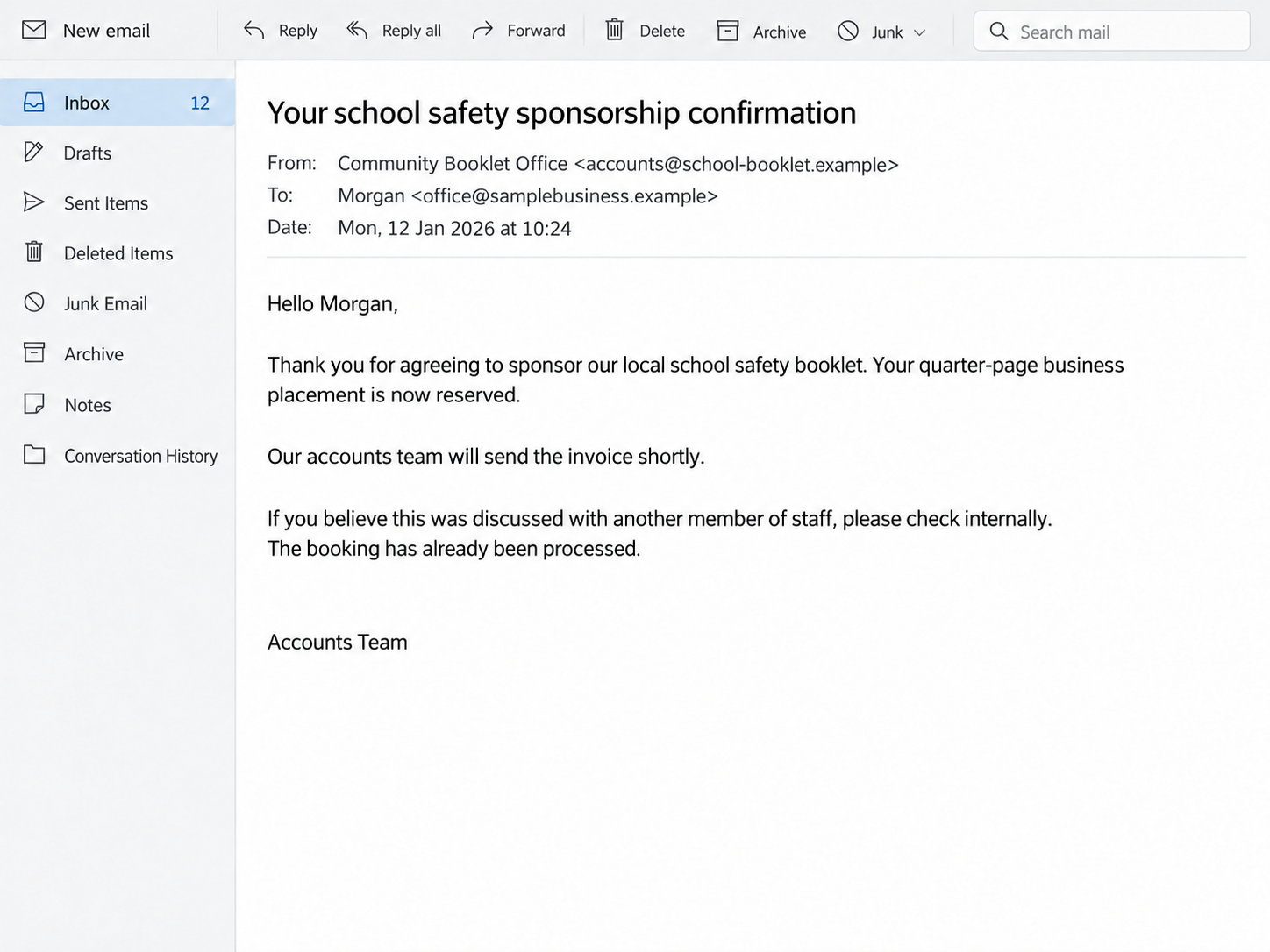This screenshot has width=1270, height=952.
Task: Open the Inbox folder
Action: pos(118,103)
